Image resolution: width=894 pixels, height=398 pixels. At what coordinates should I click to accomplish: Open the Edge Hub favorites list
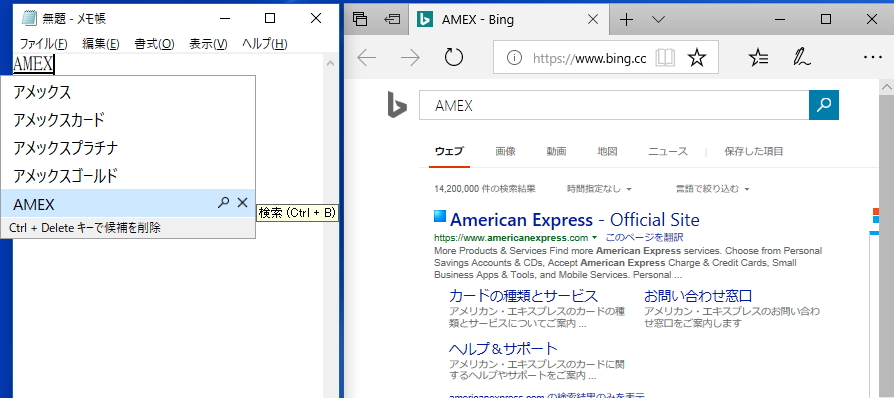(x=758, y=58)
